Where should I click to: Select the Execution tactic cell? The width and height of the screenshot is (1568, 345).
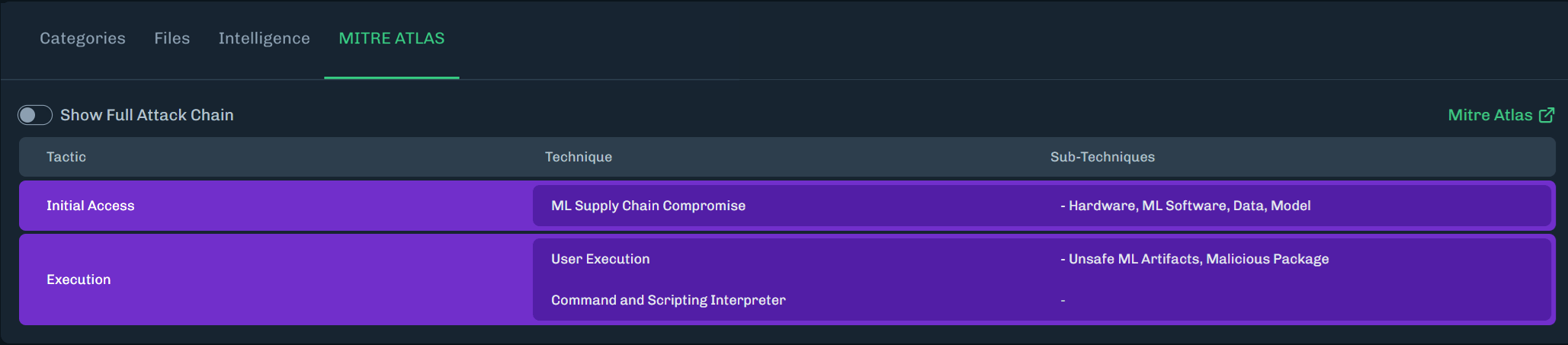point(79,280)
